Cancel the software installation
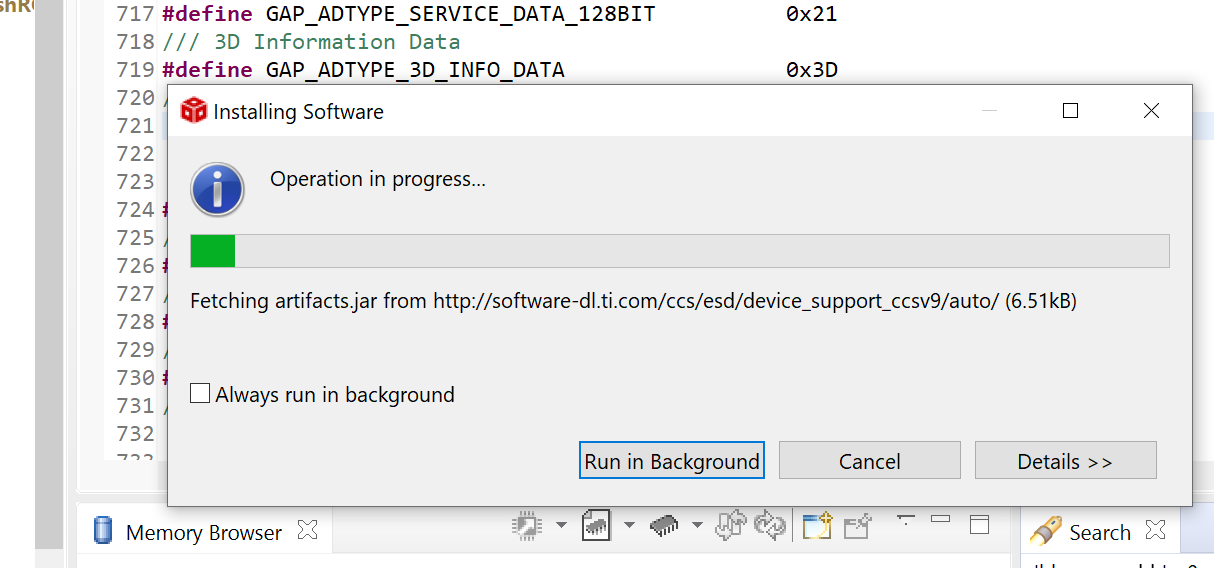This screenshot has width=1214, height=568. pos(869,461)
